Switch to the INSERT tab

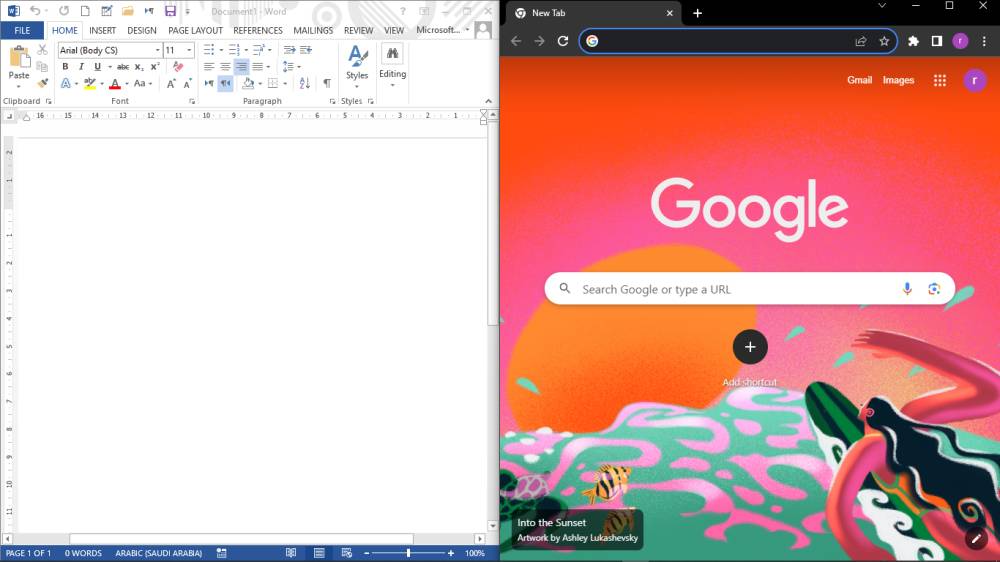103,30
